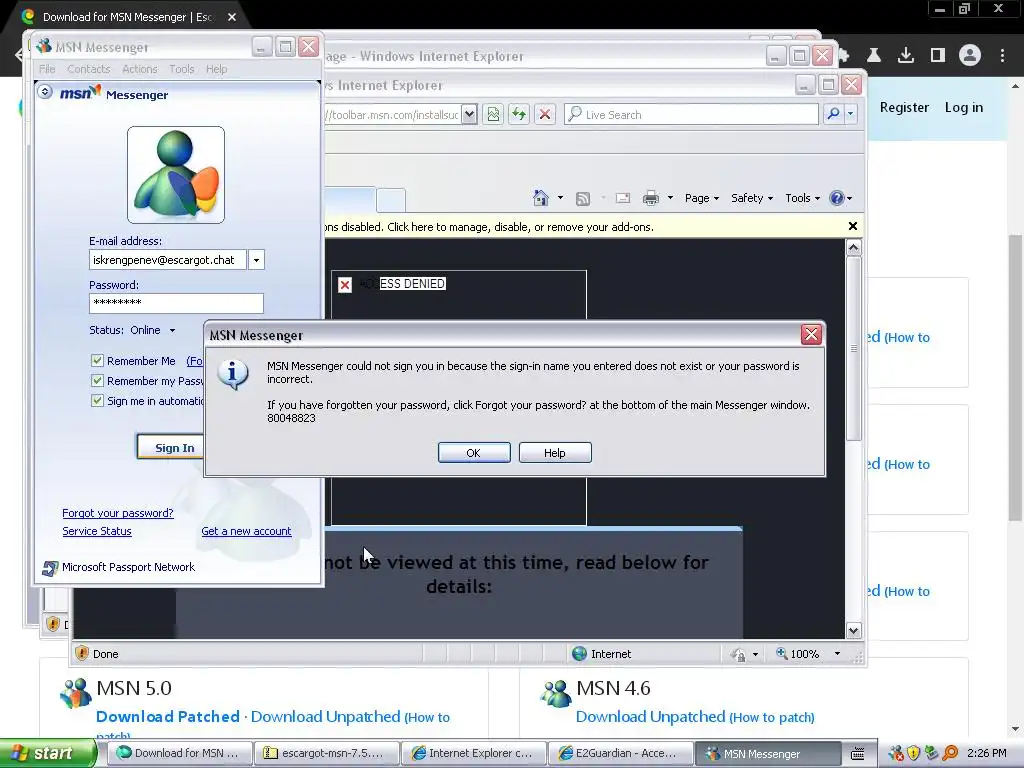Click the IE page scroll up arrow
Viewport: 1024px width, 768px height.
(x=854, y=248)
